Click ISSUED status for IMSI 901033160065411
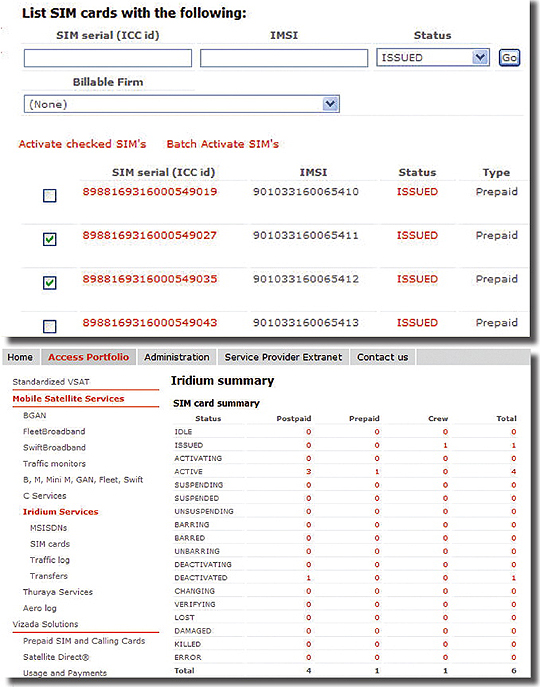The width and height of the screenshot is (540, 687). pos(417,236)
